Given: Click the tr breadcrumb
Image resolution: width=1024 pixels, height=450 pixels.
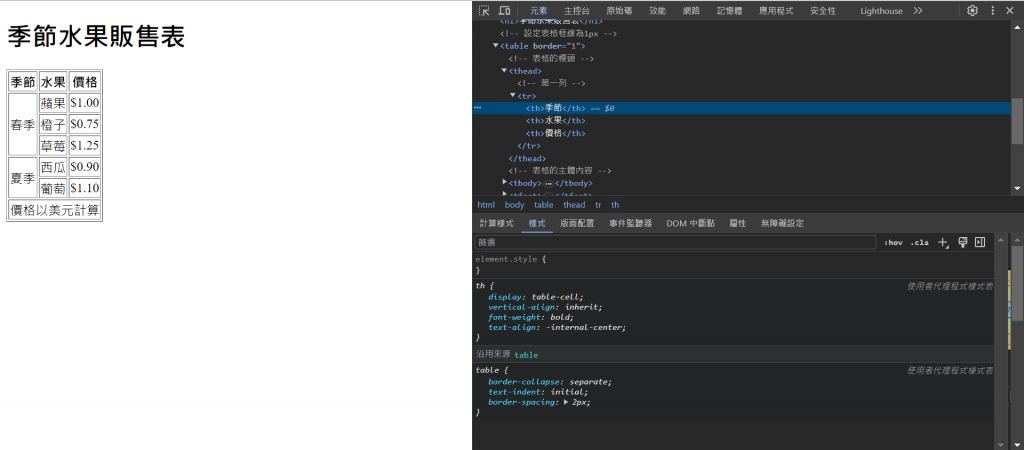Looking at the screenshot, I should [x=598, y=204].
